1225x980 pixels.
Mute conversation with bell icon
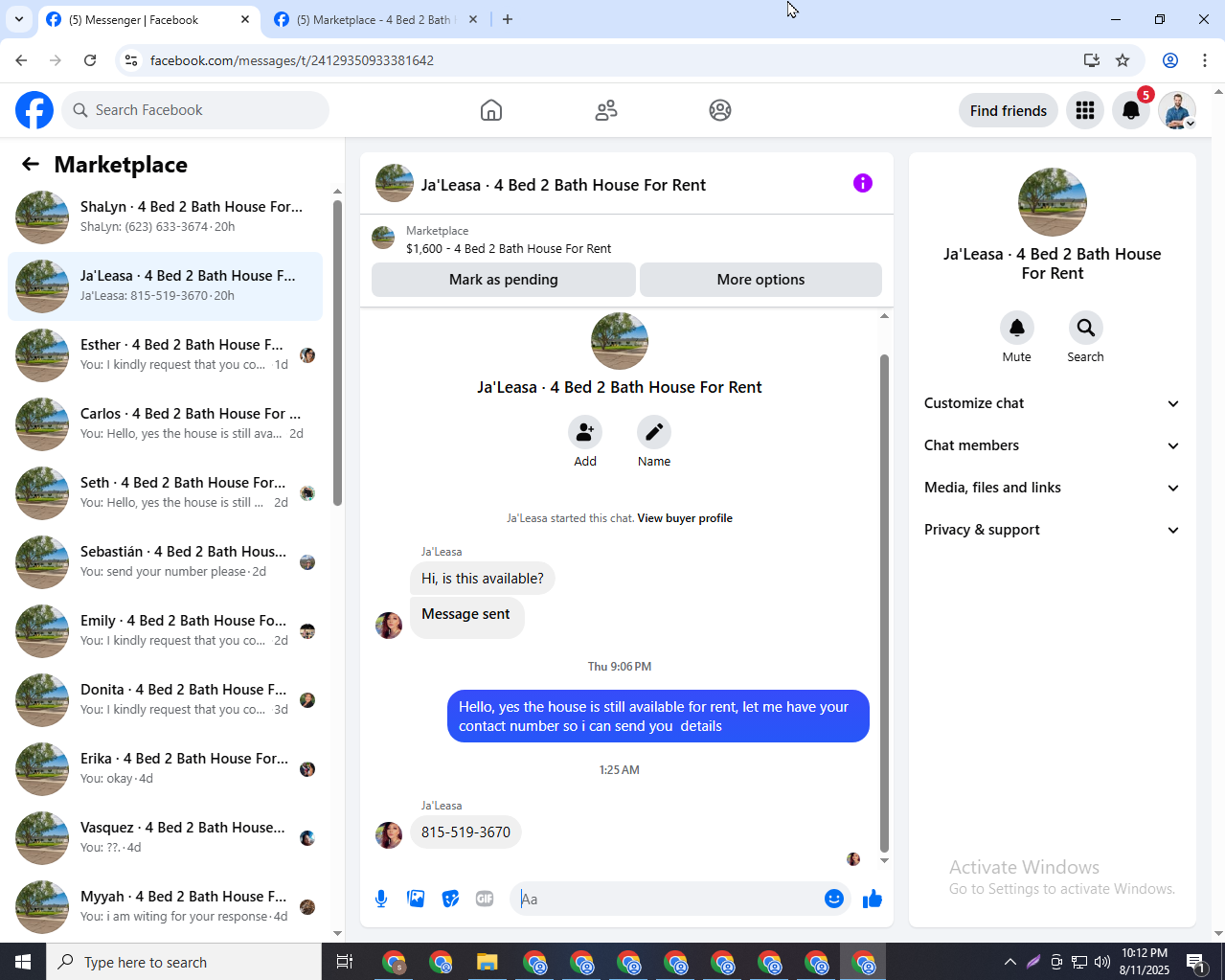1017,328
